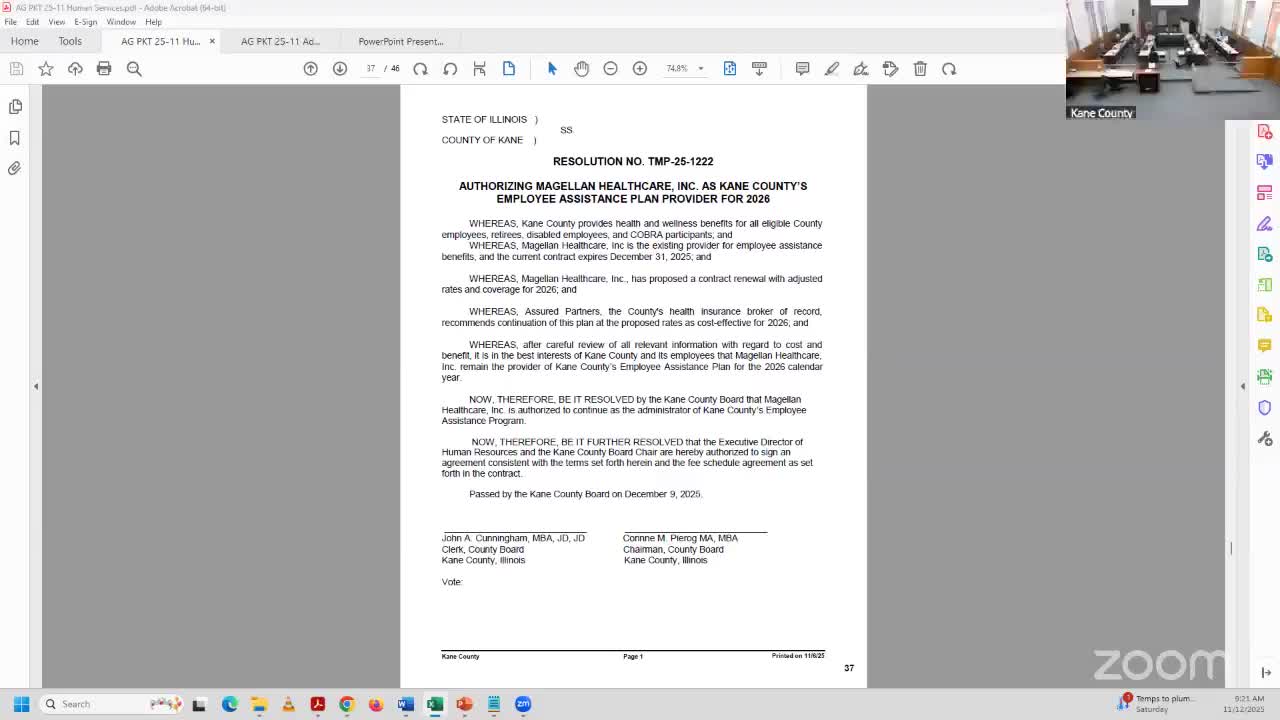The width and height of the screenshot is (1280, 720).
Task: Open the Bookmarks panel
Action: (x=14, y=138)
